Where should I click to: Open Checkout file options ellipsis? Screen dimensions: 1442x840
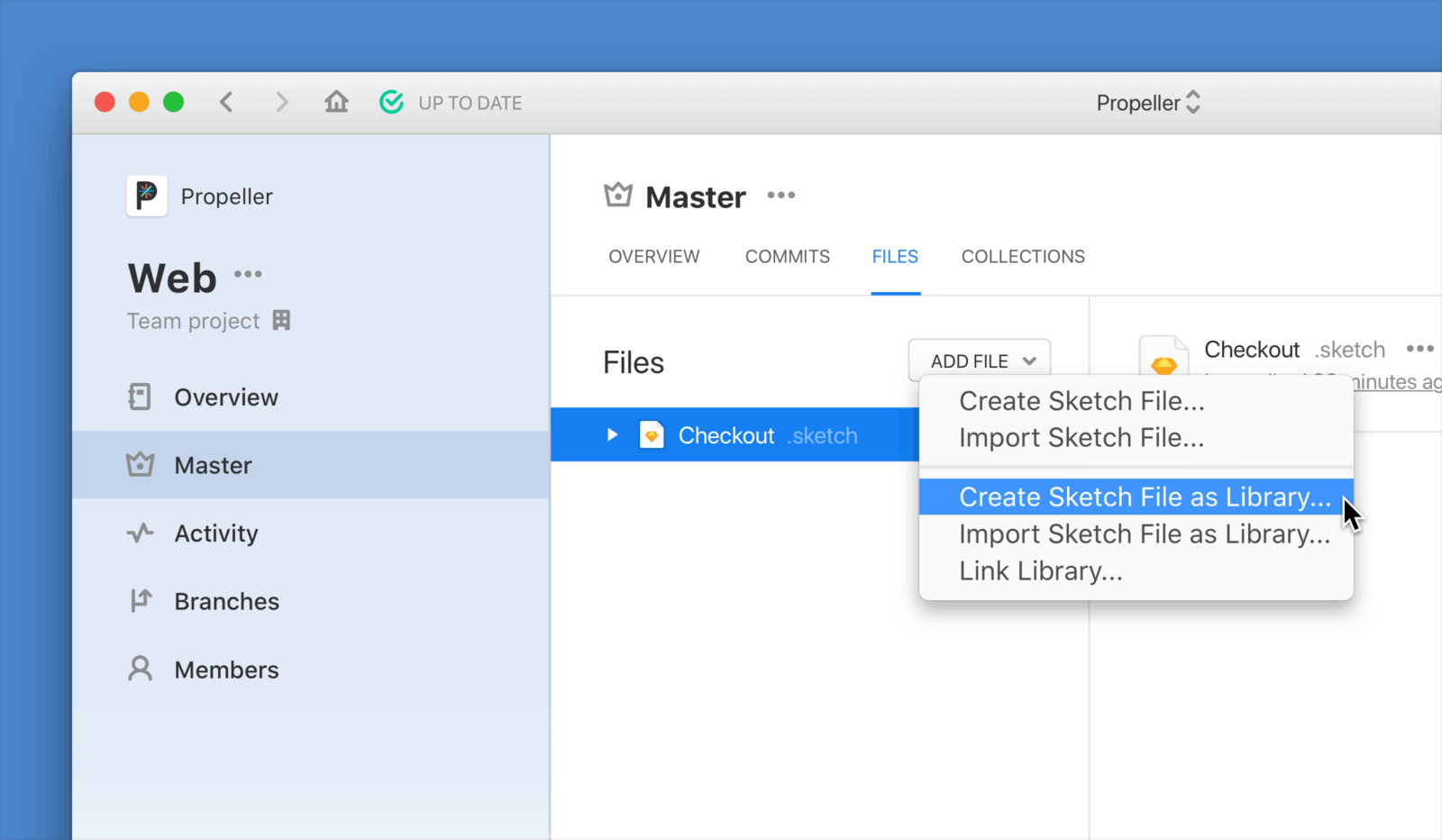click(x=1419, y=349)
